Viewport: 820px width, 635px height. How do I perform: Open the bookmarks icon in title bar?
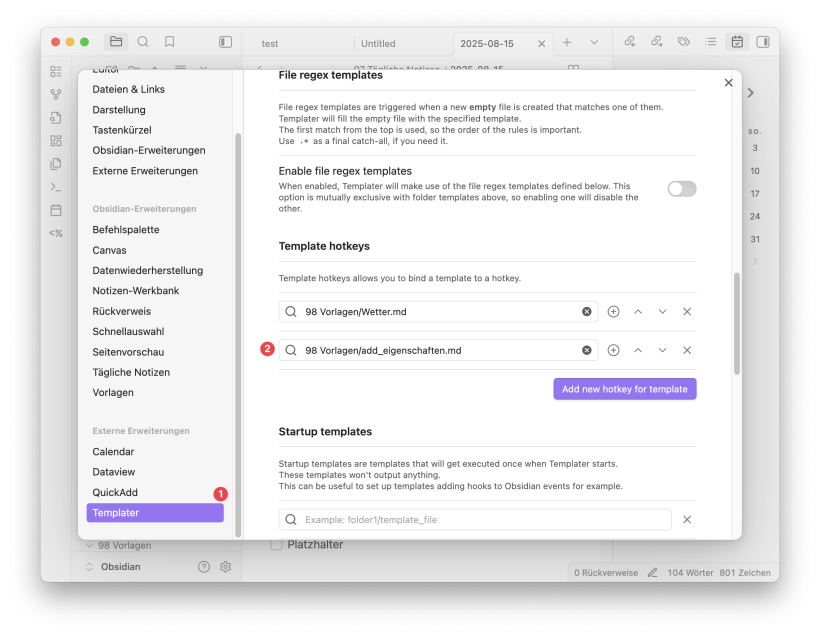point(169,41)
